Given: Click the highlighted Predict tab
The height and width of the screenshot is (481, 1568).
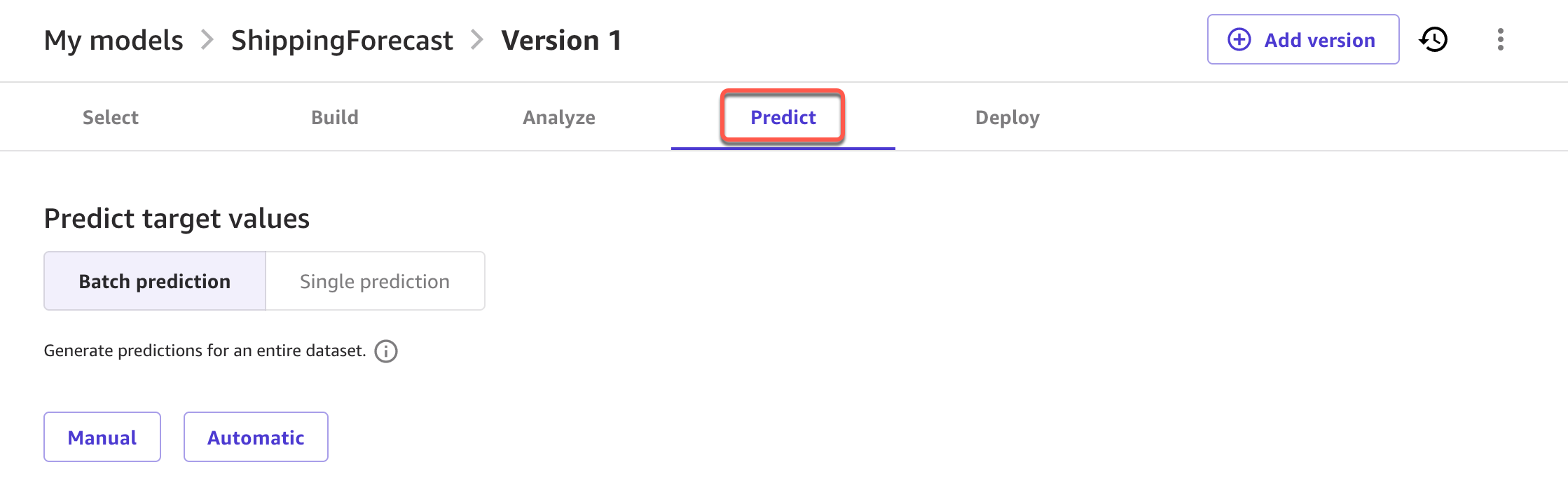Looking at the screenshot, I should point(783,117).
